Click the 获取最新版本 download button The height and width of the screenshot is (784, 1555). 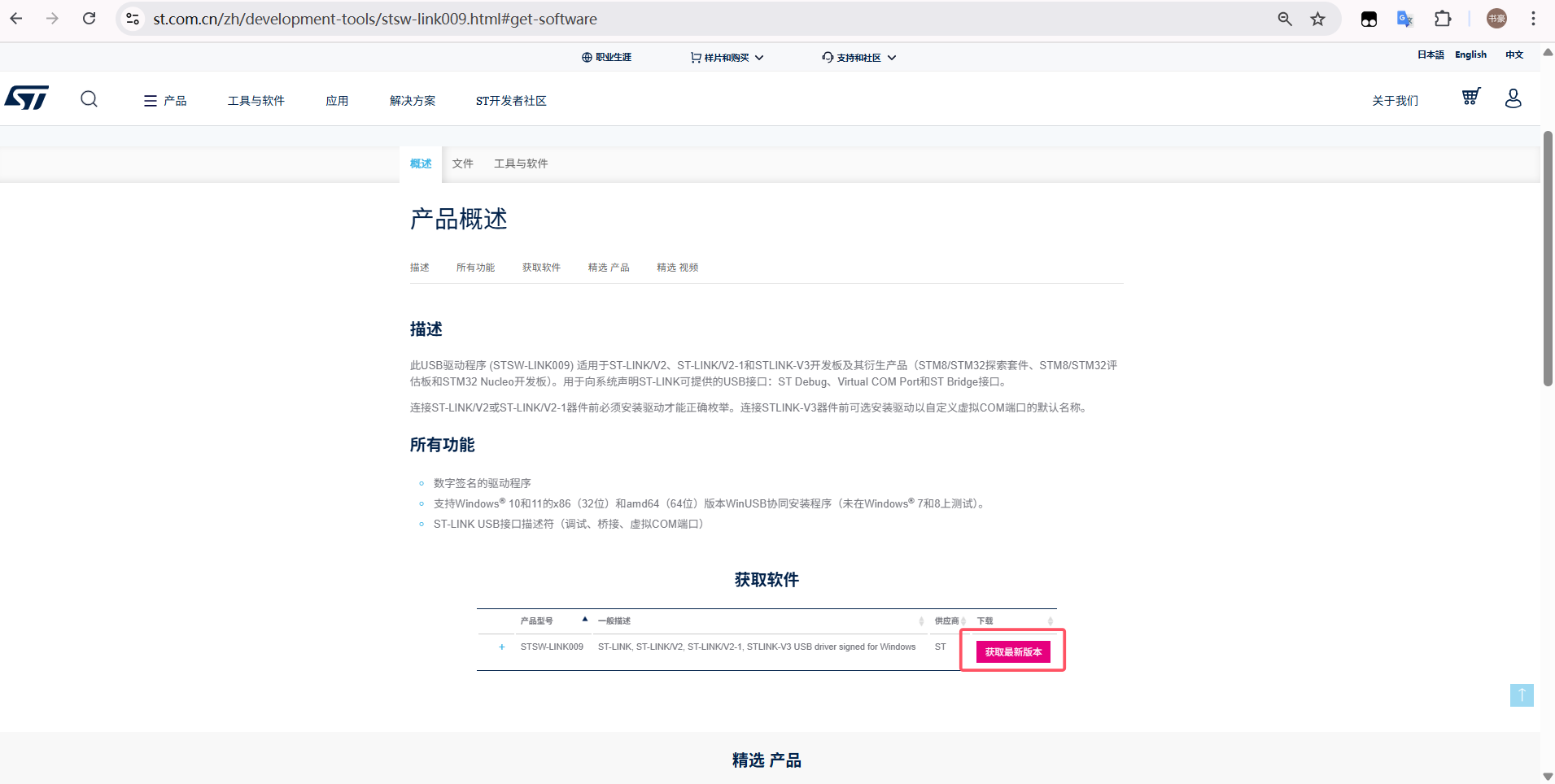tap(1013, 652)
